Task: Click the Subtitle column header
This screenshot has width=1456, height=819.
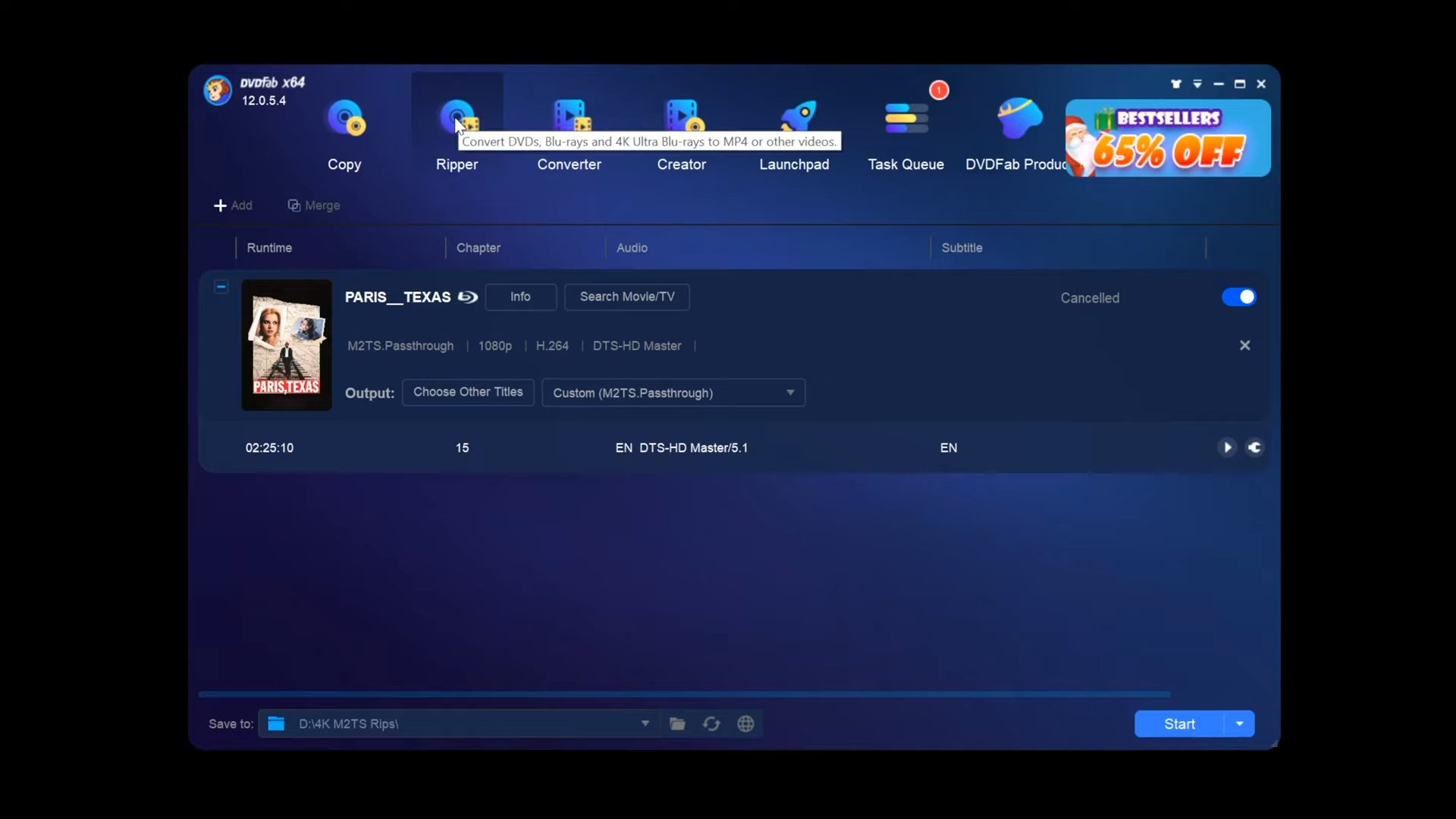Action: tap(962, 248)
